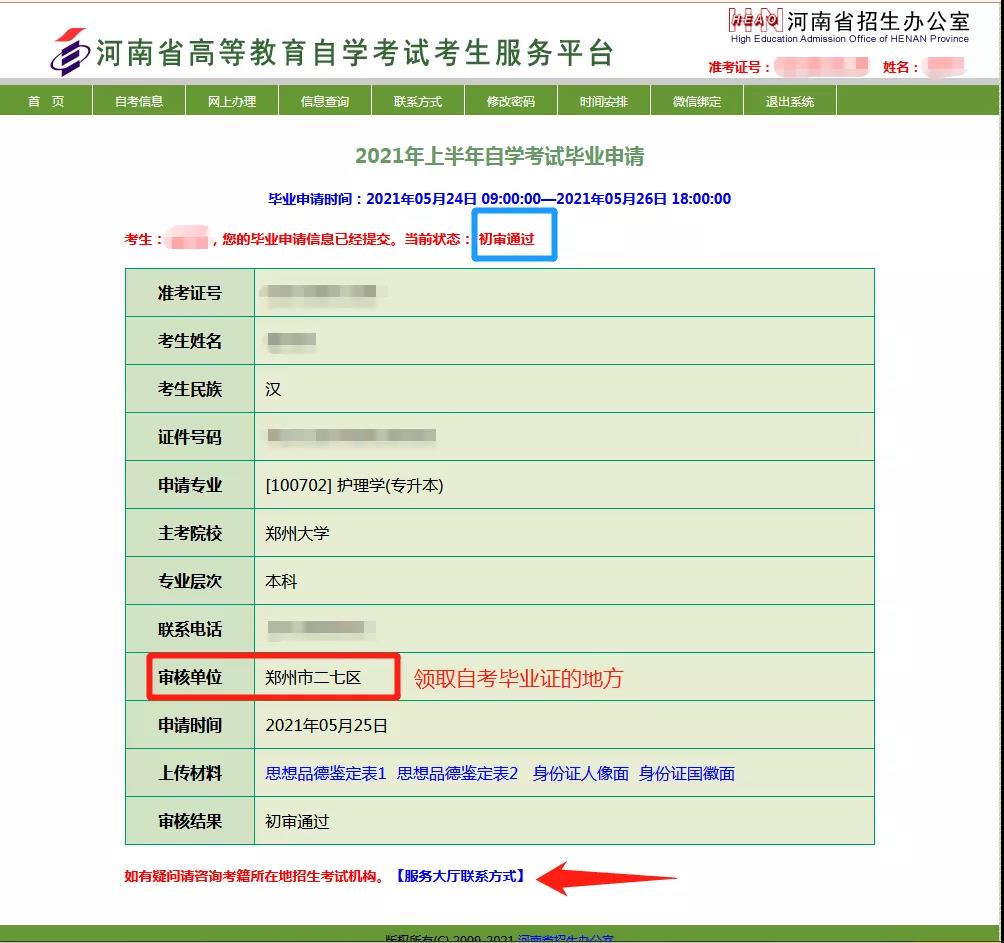This screenshot has width=1004, height=943.
Task: Select the 网上办理 navigation item
Action: (x=232, y=101)
